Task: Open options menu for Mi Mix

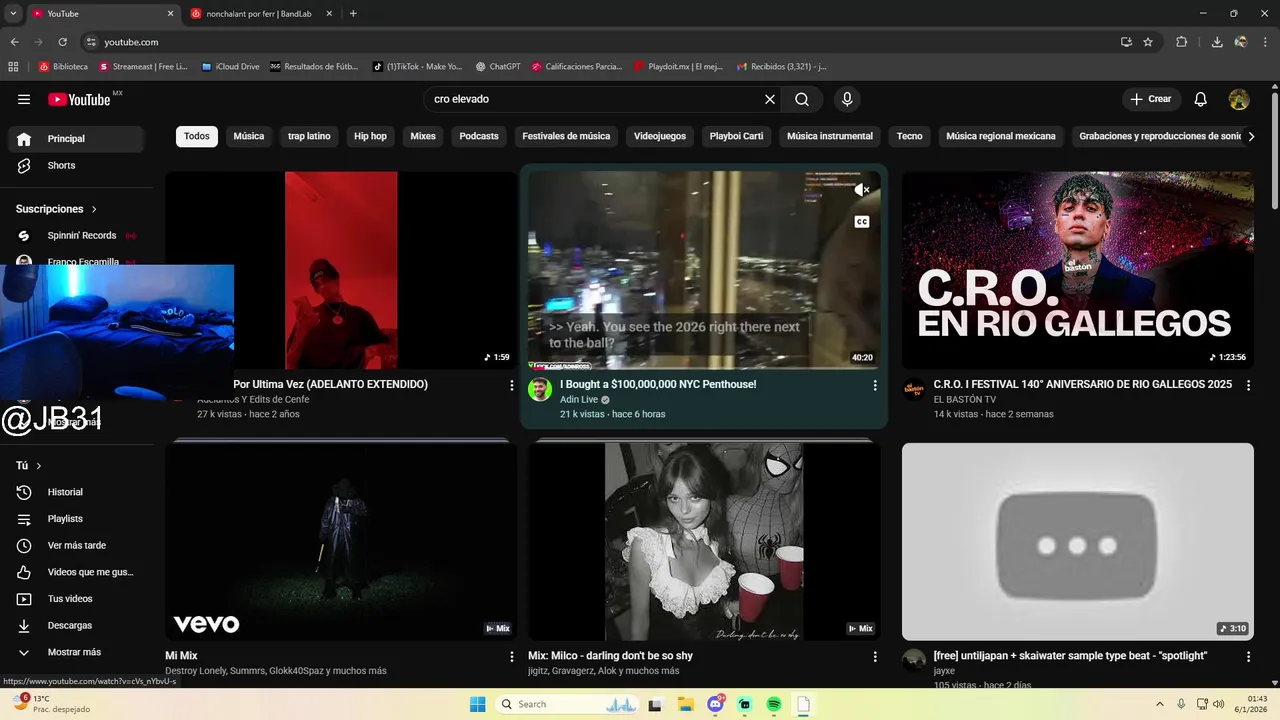Action: click(x=512, y=657)
